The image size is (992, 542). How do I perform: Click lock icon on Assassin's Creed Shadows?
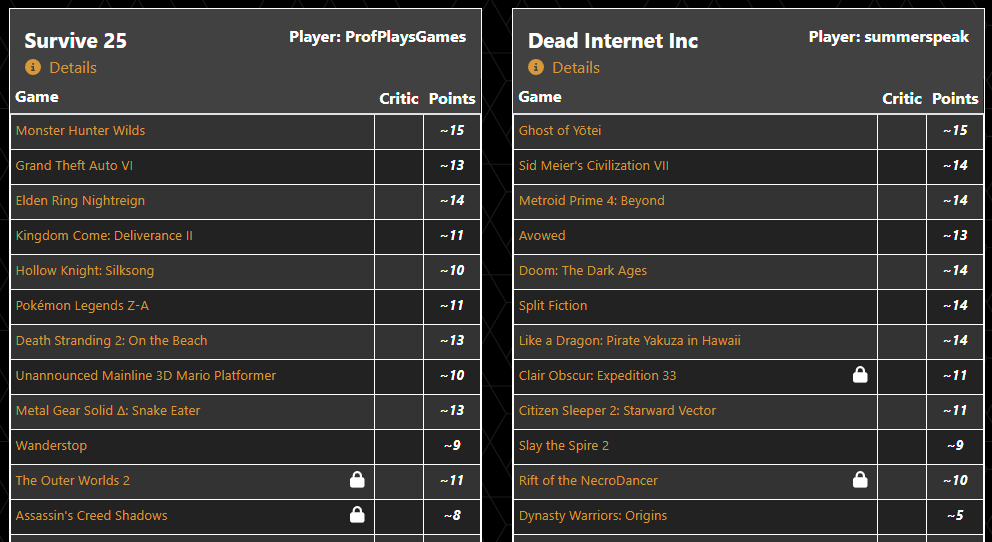point(357,515)
